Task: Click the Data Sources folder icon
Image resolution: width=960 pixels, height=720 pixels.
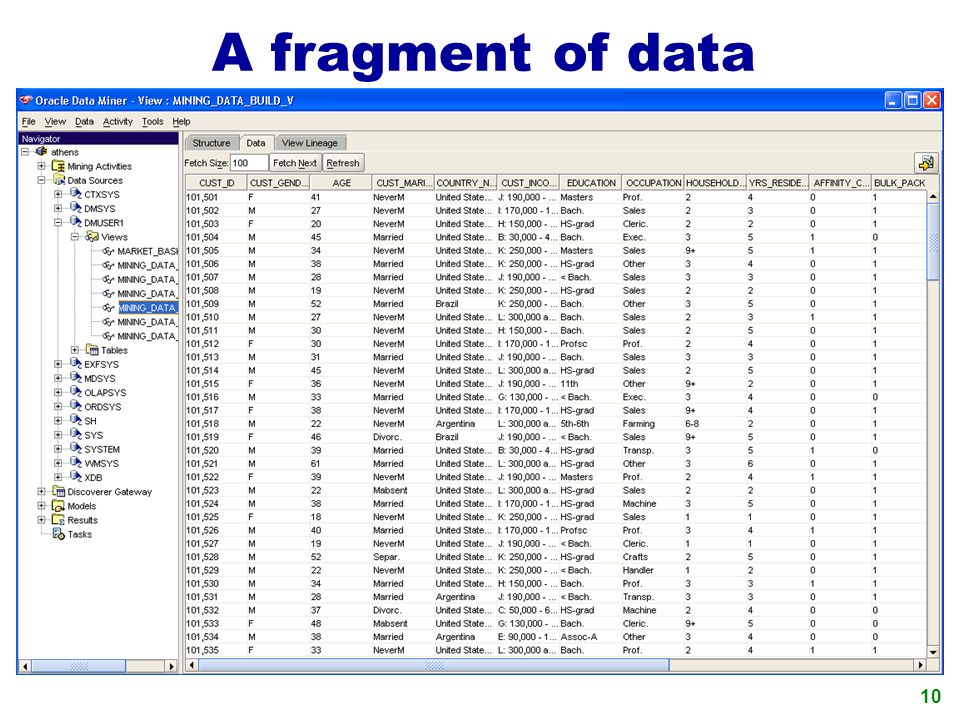Action: (x=59, y=180)
